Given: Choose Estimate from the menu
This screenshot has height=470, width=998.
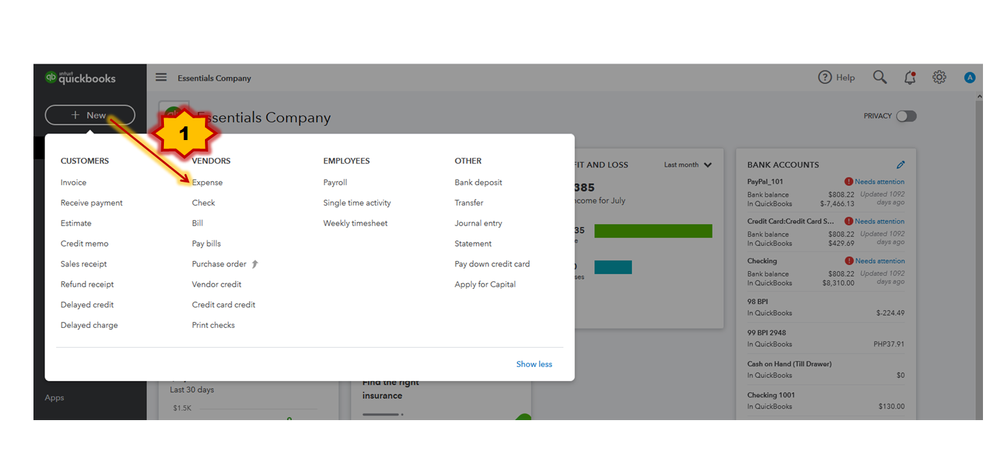Looking at the screenshot, I should [x=76, y=223].
